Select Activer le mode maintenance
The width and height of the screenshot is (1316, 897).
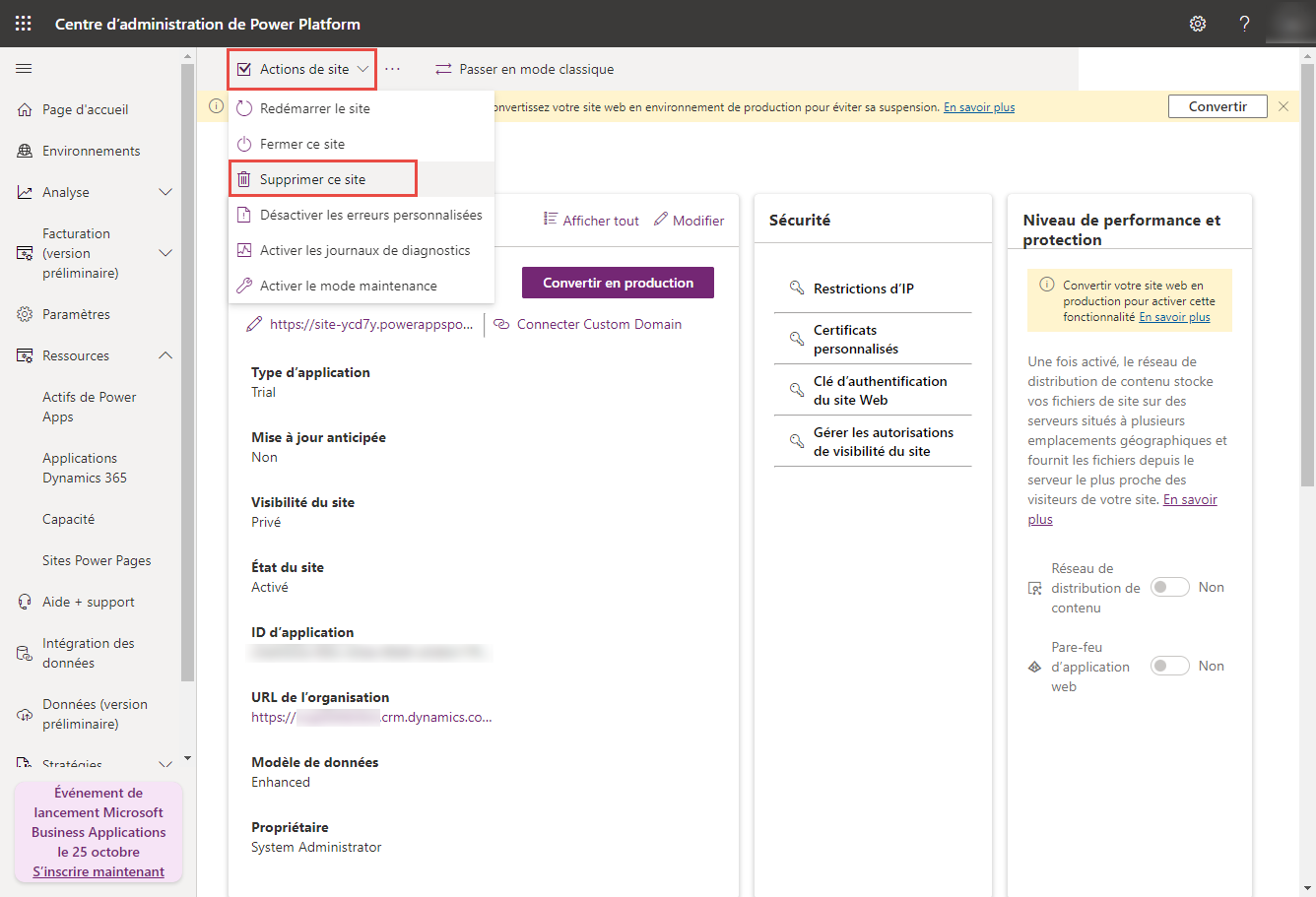coord(362,286)
